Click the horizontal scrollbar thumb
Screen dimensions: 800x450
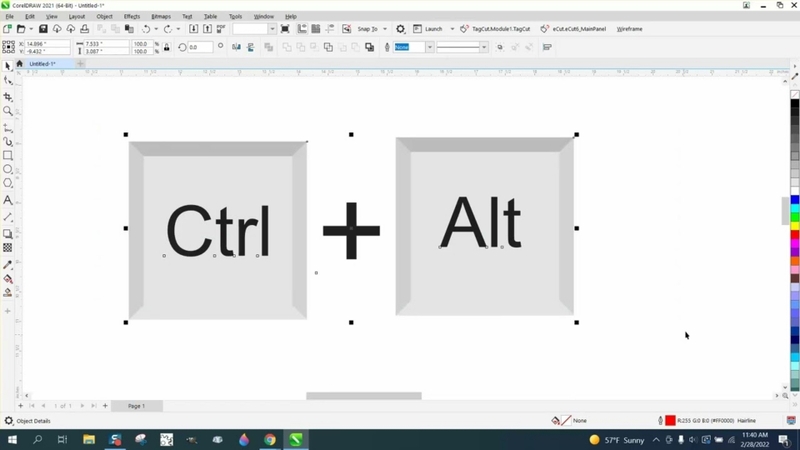pyautogui.click(x=364, y=396)
